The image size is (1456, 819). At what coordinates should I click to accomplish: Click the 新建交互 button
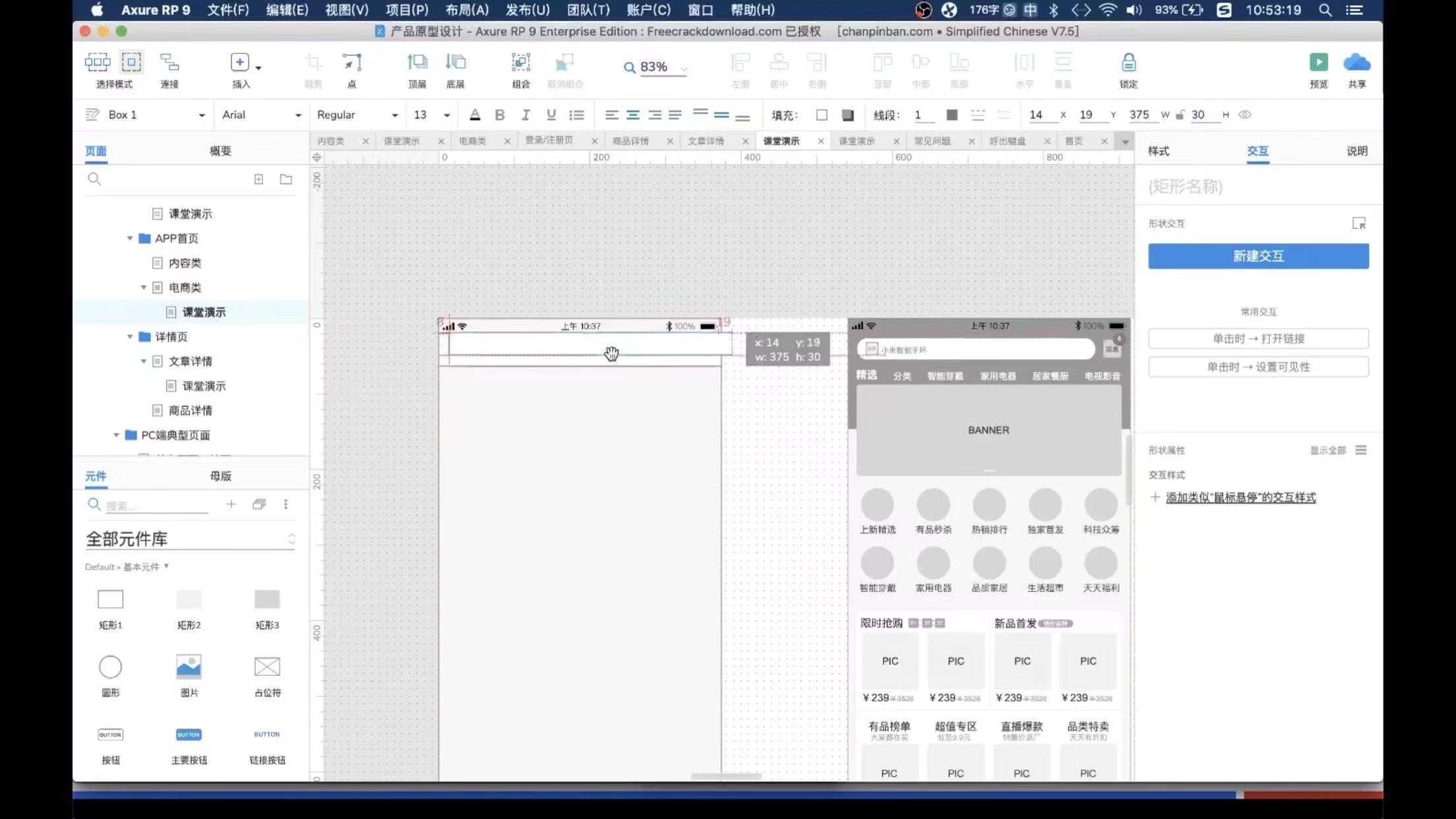1258,256
